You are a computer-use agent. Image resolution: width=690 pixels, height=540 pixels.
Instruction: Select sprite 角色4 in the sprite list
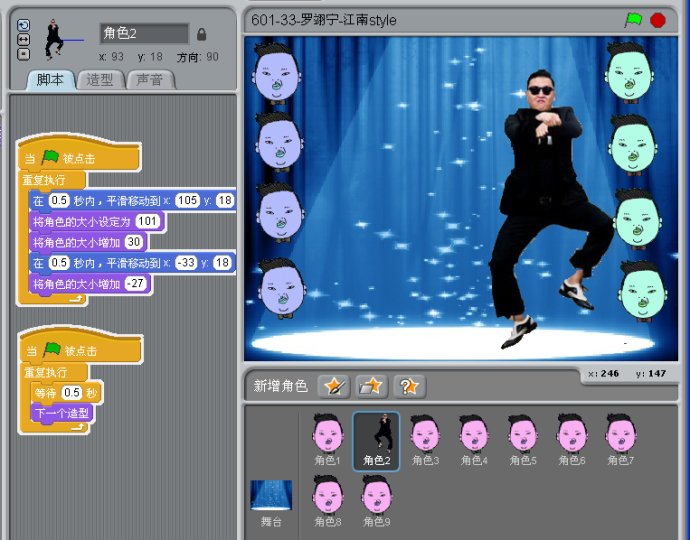[x=474, y=440]
